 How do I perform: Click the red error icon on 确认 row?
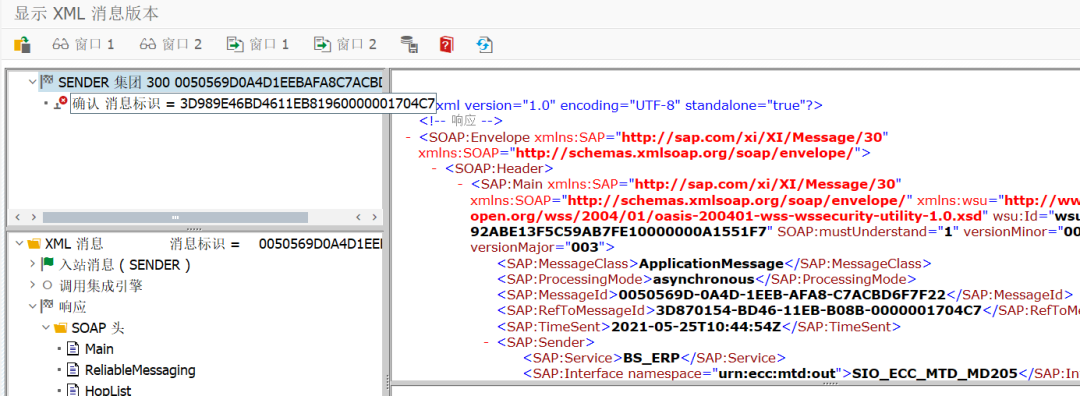60,103
